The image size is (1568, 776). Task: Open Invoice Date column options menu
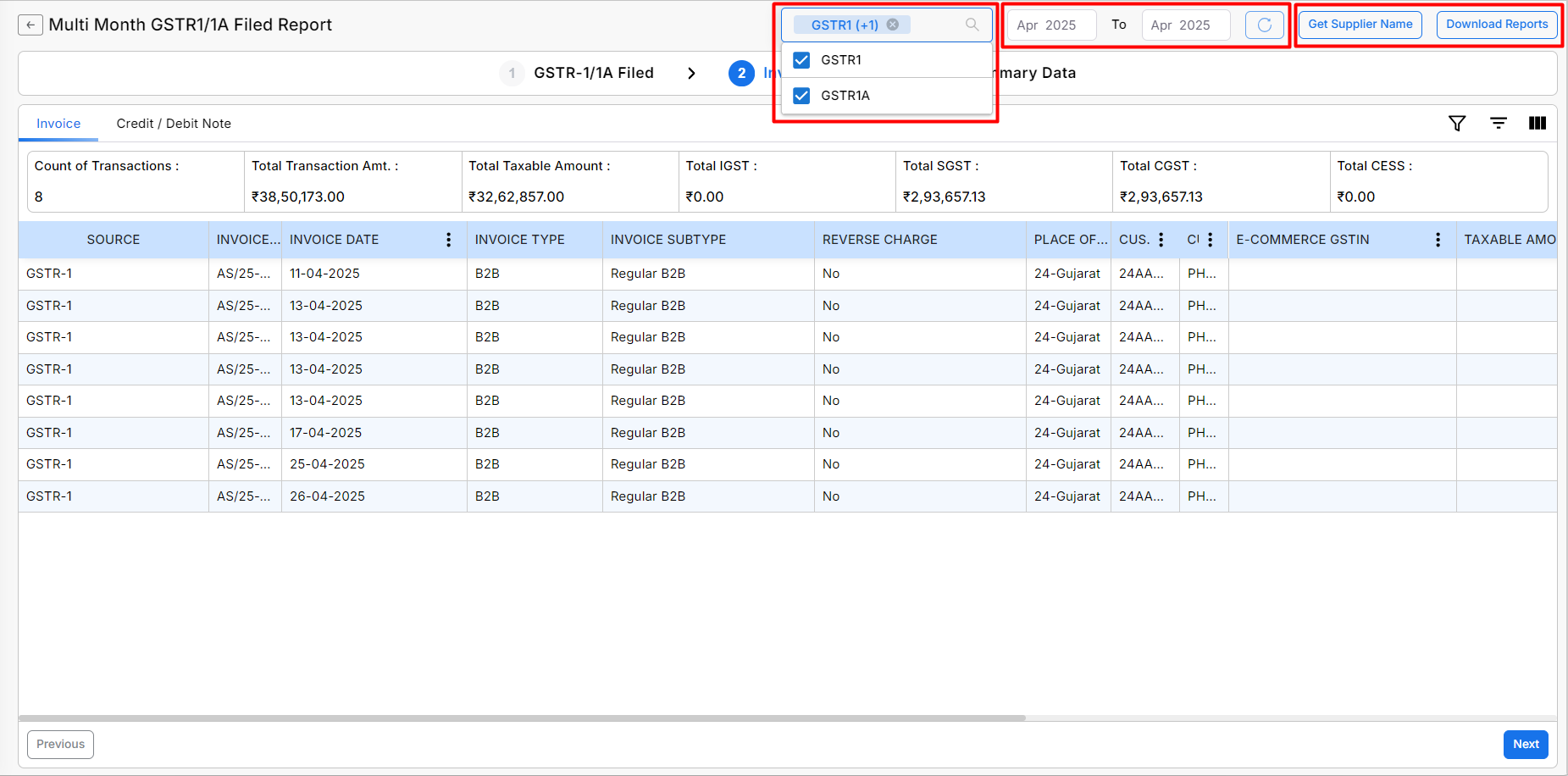[x=448, y=240]
